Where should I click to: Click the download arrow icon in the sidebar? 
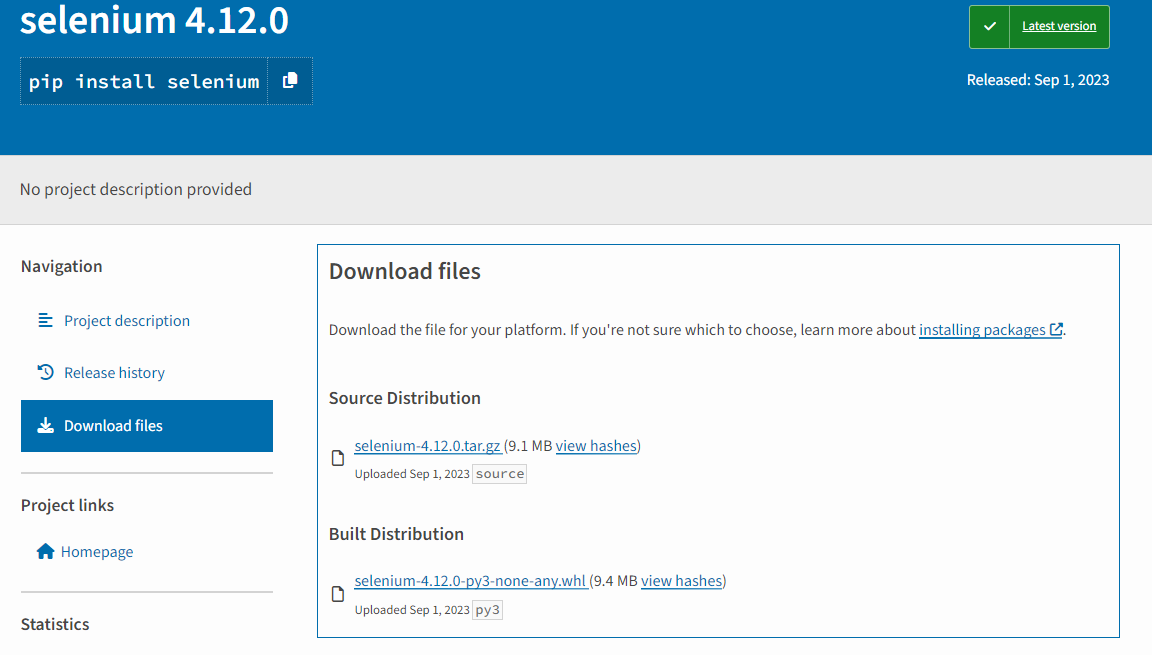click(46, 426)
